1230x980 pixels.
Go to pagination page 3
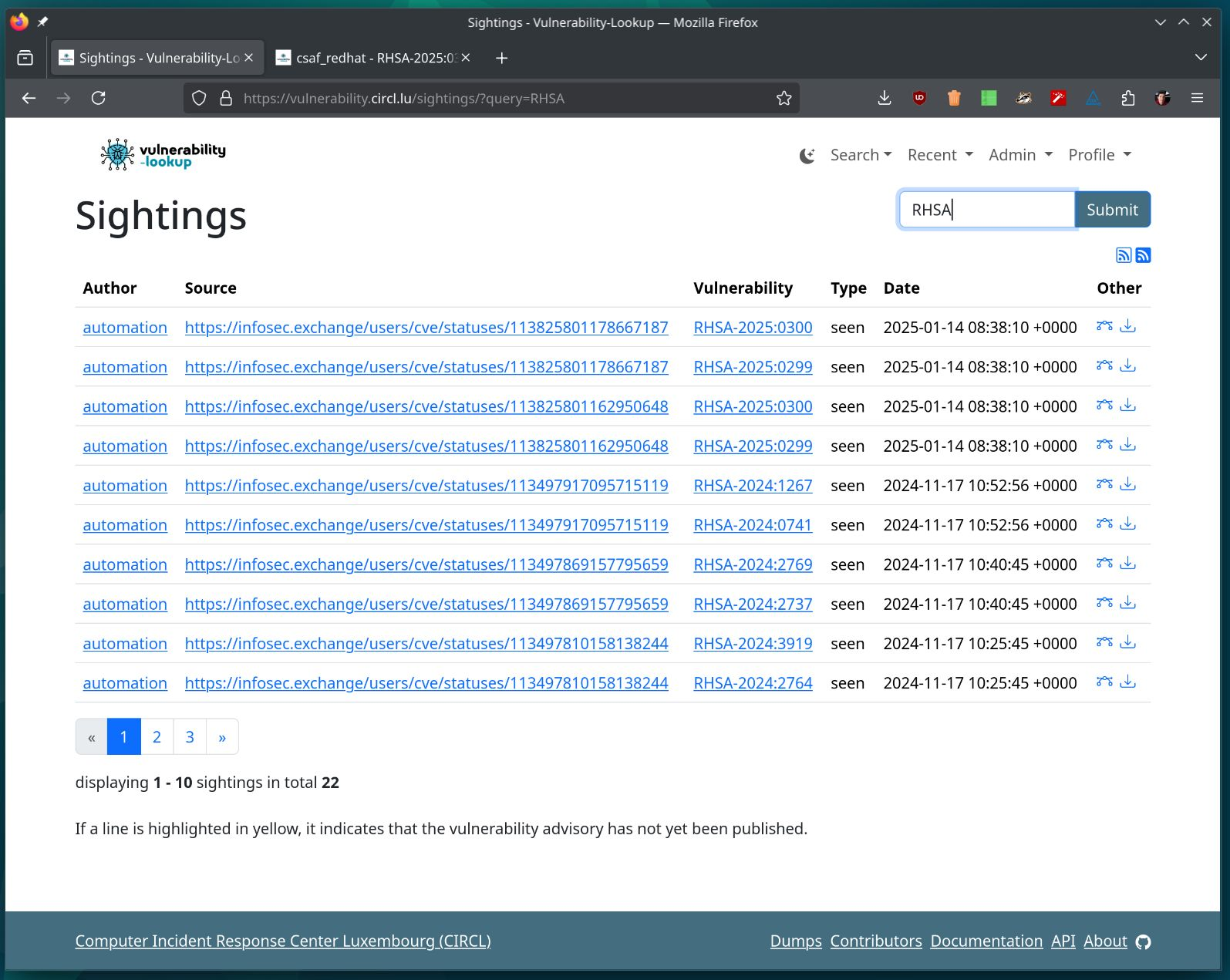coord(190,737)
